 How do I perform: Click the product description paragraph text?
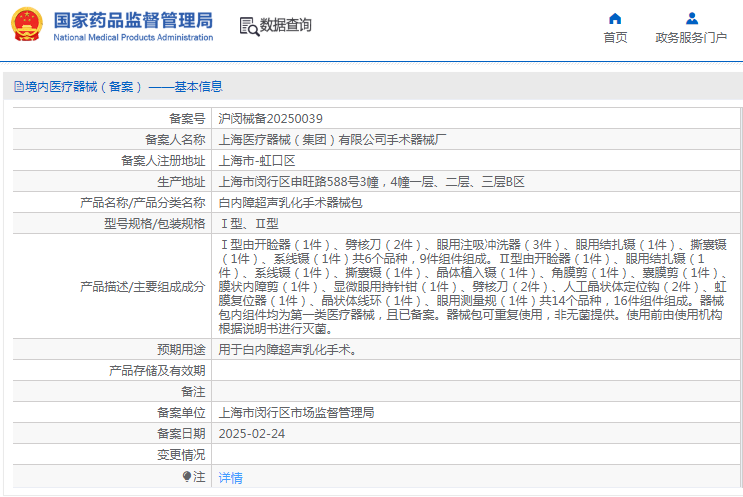pyautogui.click(x=472, y=287)
